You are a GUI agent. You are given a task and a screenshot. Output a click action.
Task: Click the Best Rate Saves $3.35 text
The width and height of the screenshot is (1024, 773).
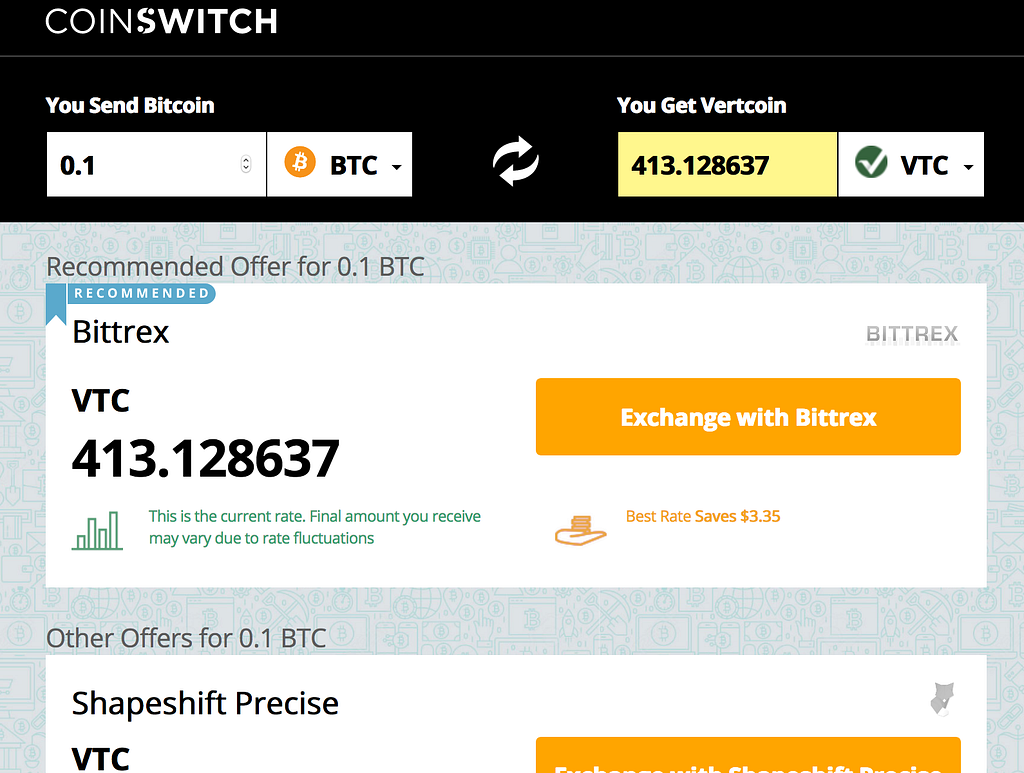click(703, 516)
